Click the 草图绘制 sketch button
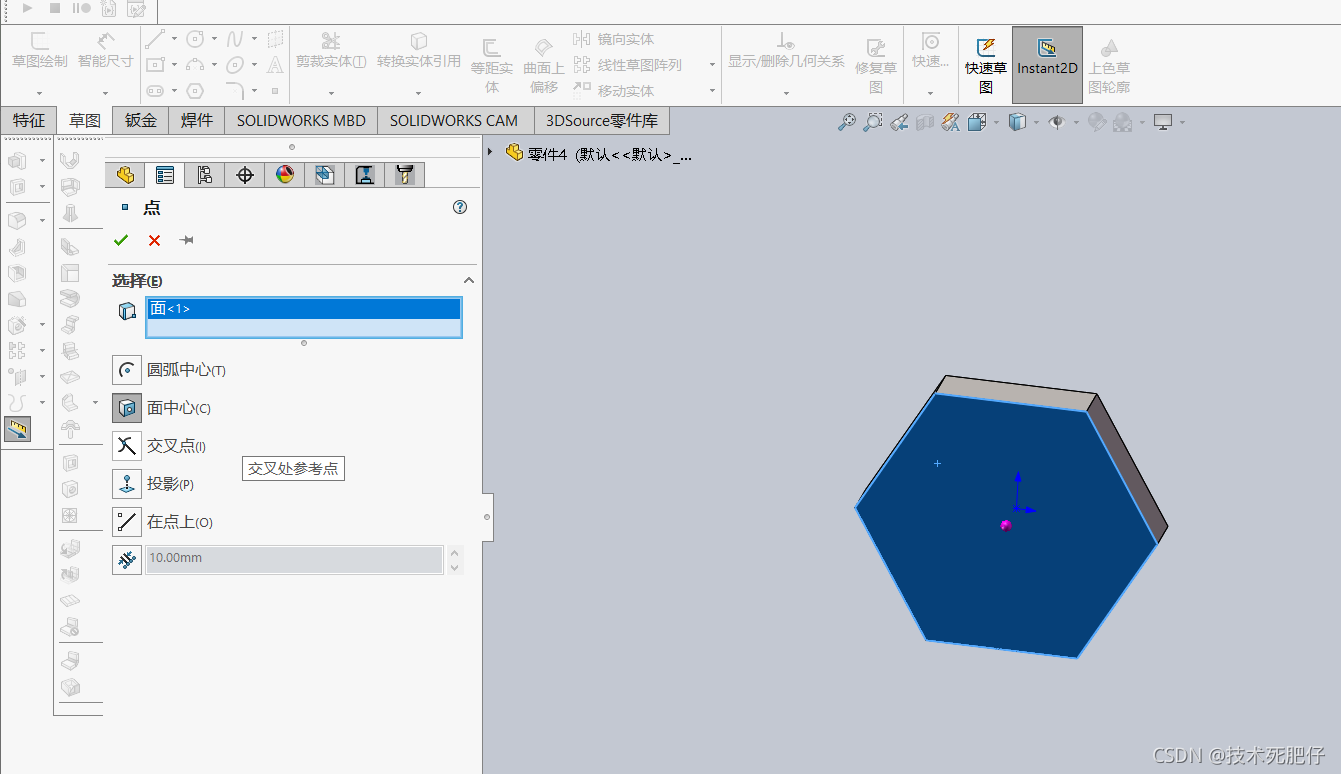This screenshot has height=774, width=1341. click(x=40, y=50)
